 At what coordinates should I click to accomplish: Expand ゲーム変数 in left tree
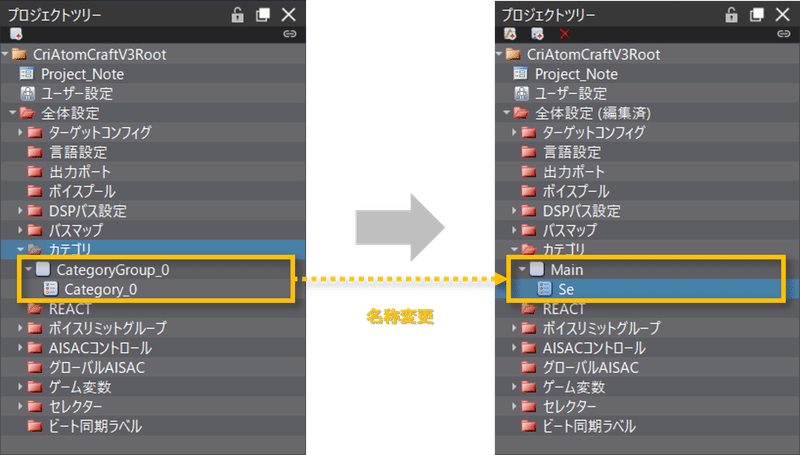point(20,387)
